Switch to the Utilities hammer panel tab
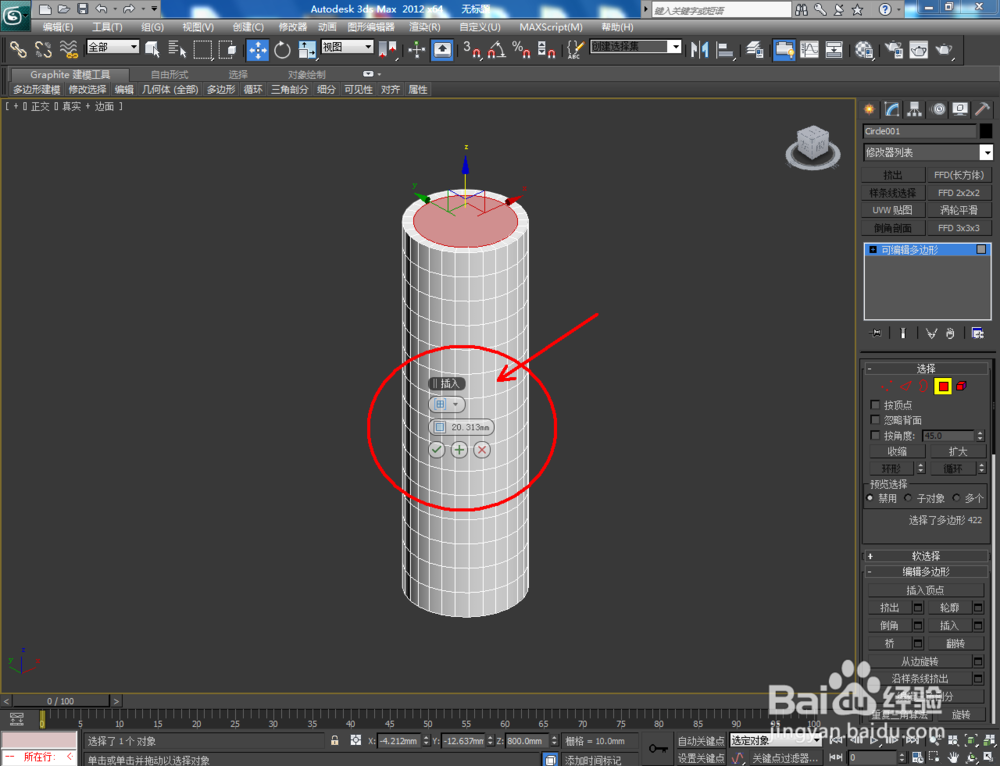The width and height of the screenshot is (1000, 766). [x=983, y=109]
